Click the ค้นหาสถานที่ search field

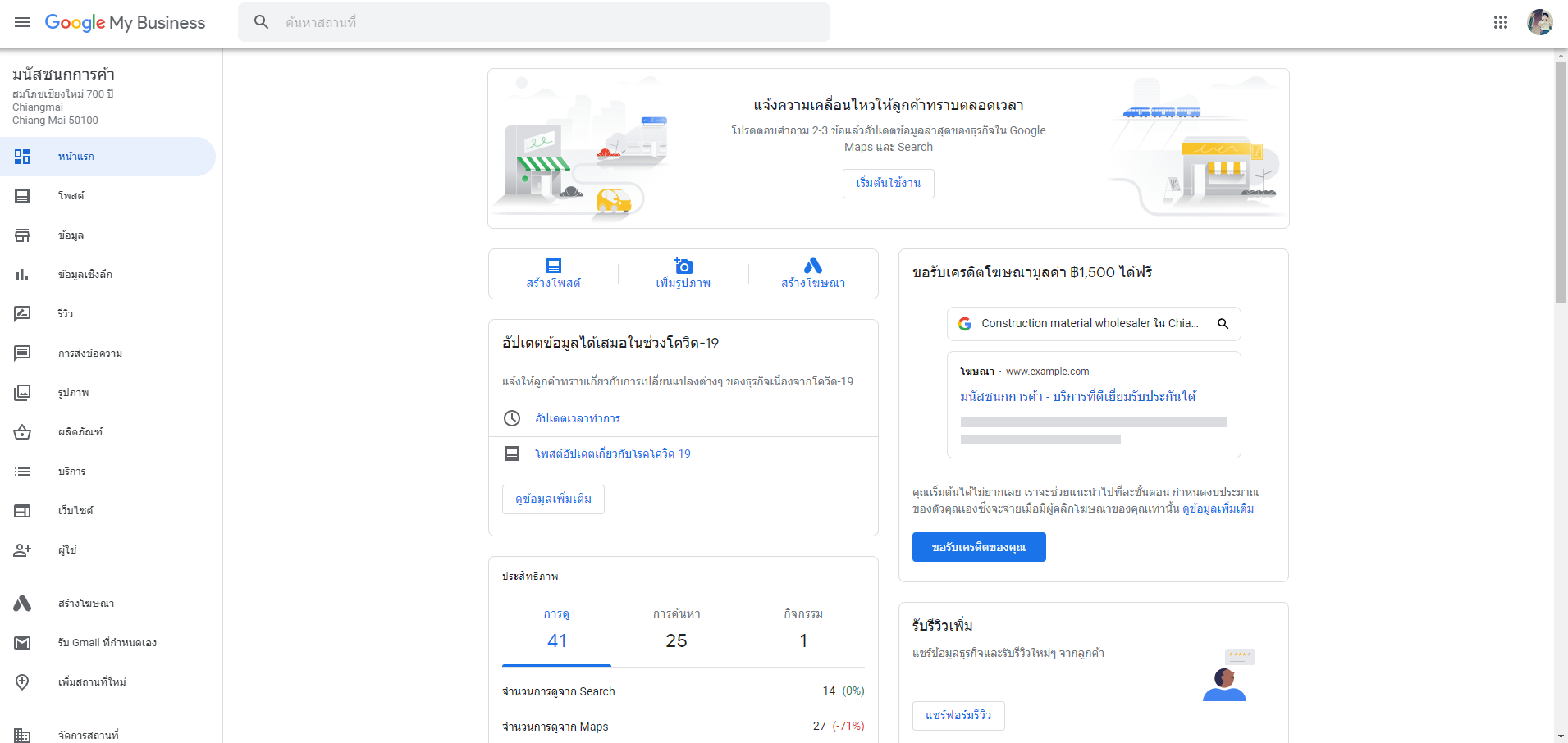(534, 22)
